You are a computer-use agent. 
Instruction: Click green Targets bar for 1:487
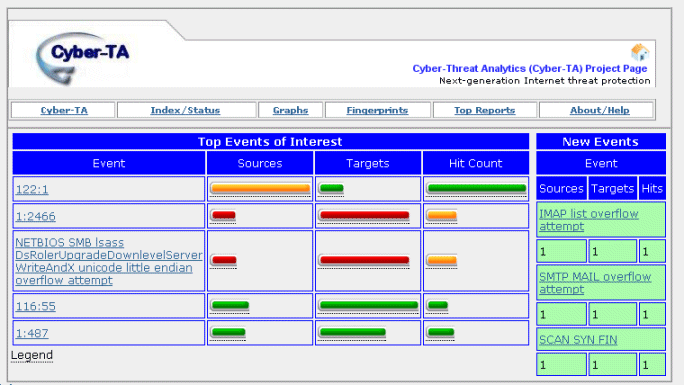pyautogui.click(x=352, y=332)
